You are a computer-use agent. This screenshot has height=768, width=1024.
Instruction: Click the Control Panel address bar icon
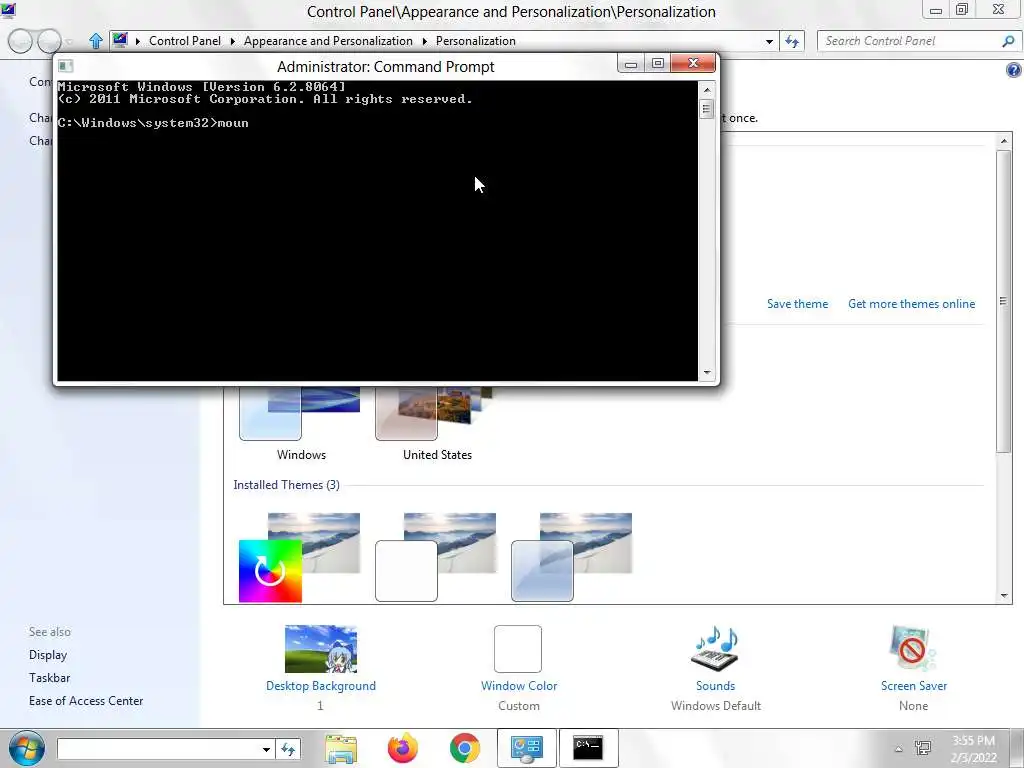coord(120,40)
